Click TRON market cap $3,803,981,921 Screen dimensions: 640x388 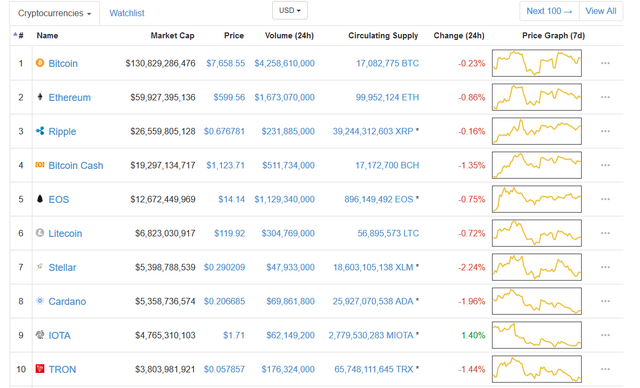pos(165,369)
